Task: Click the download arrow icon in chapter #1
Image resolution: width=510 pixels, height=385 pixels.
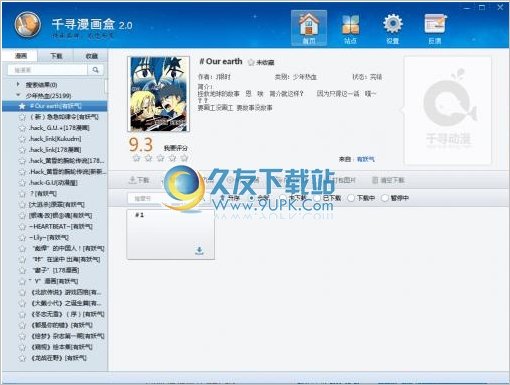Action: point(199,251)
